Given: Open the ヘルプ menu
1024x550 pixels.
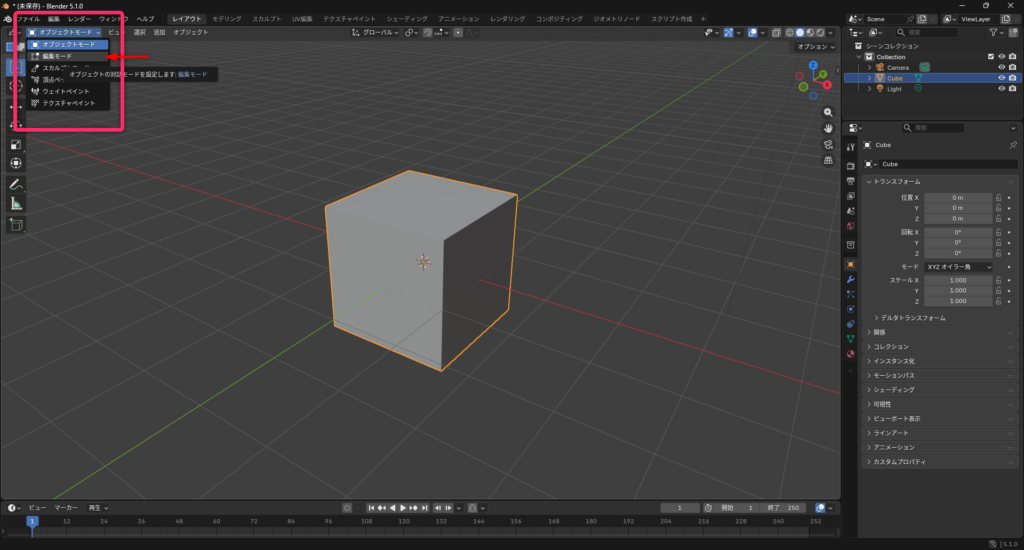Looking at the screenshot, I should pos(145,19).
